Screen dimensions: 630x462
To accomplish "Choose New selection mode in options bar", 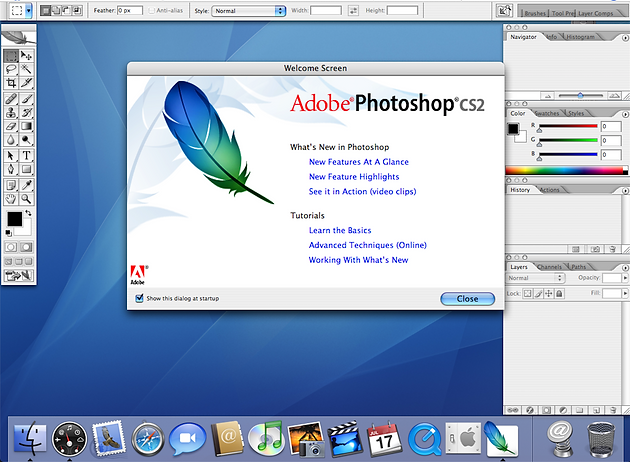I will [45, 11].
